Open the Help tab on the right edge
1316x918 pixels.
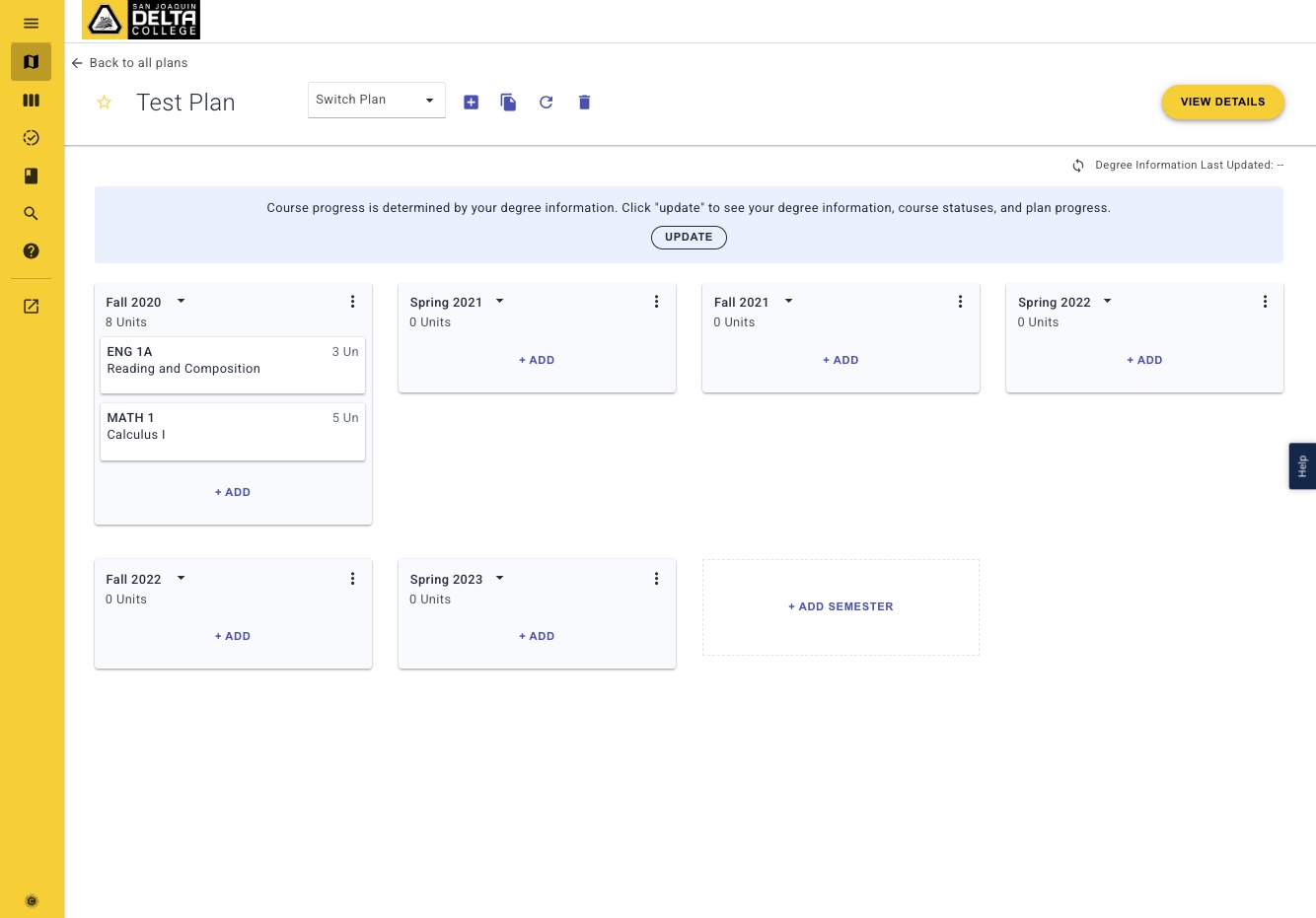(1302, 465)
